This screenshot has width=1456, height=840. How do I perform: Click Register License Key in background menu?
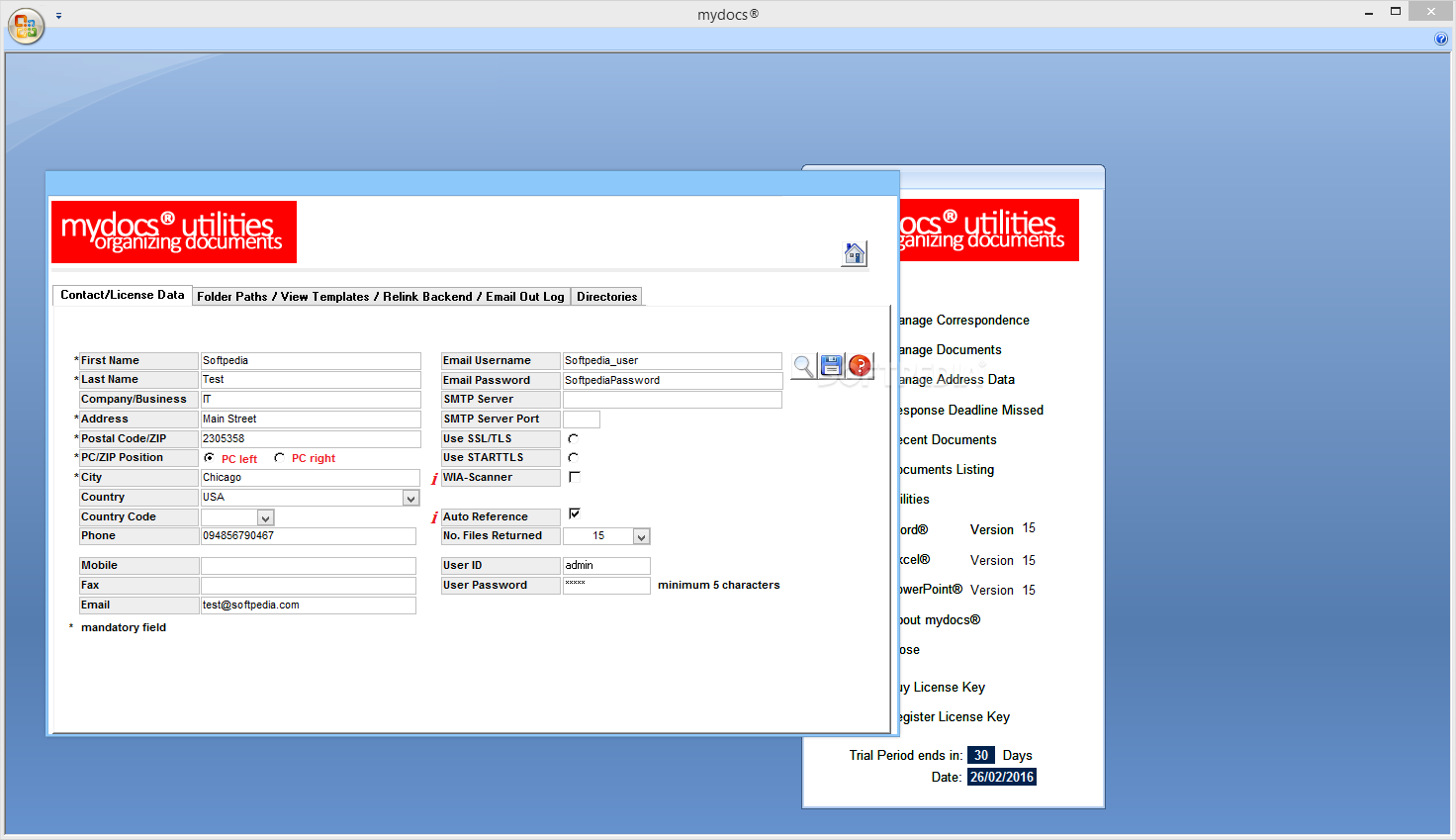[955, 717]
